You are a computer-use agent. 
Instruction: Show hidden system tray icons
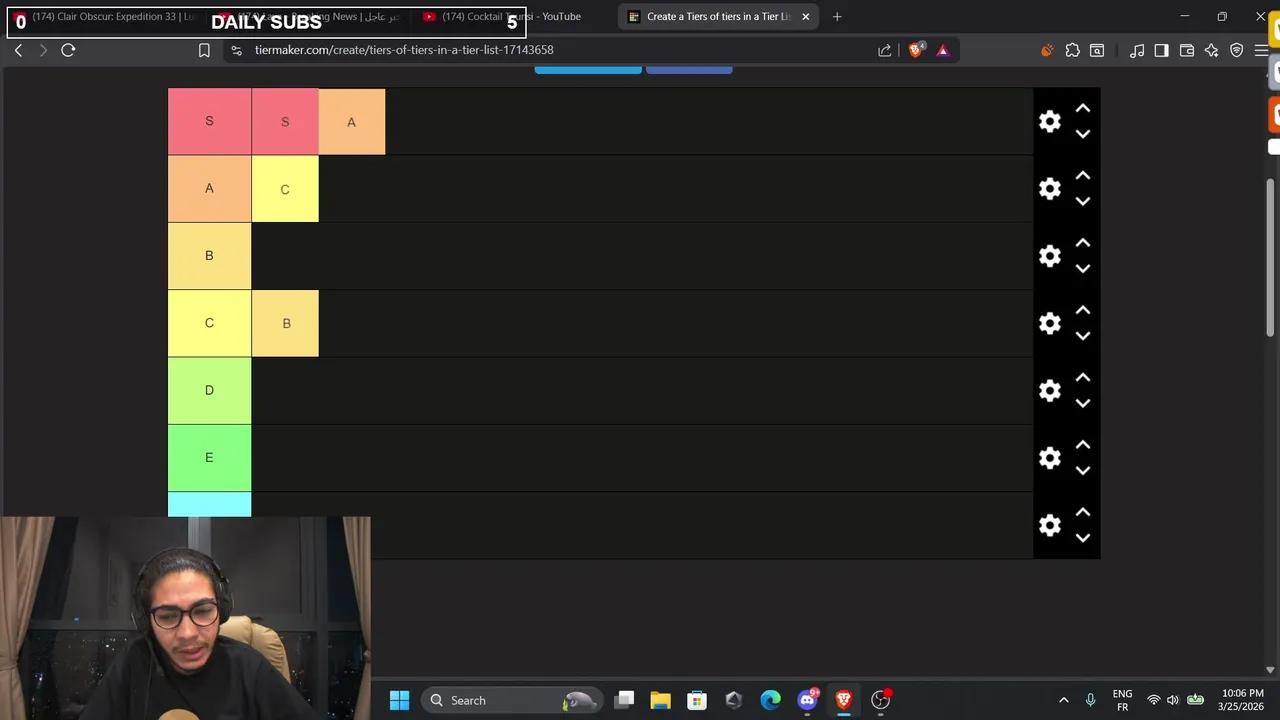coord(1063,700)
